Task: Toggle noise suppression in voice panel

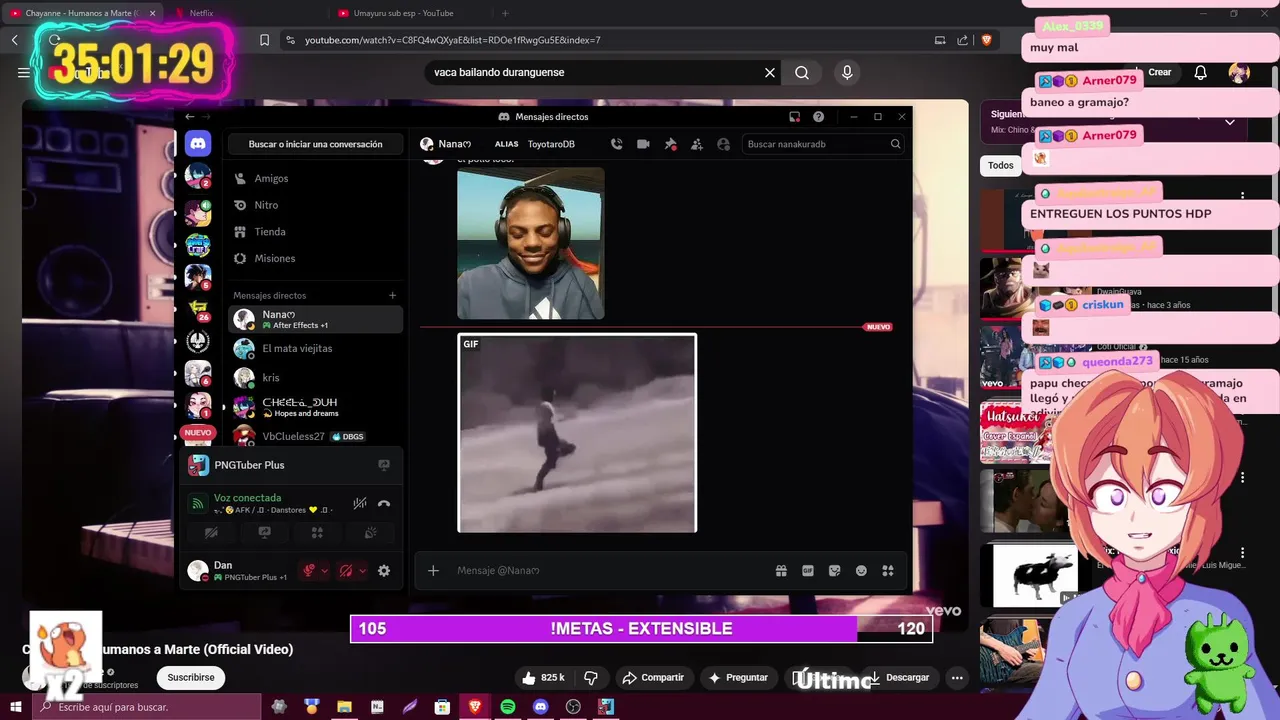Action: click(360, 504)
